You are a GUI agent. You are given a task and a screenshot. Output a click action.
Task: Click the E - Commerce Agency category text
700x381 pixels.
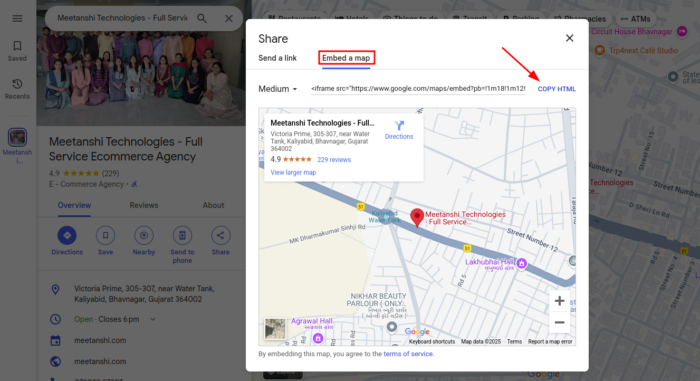[x=86, y=184]
